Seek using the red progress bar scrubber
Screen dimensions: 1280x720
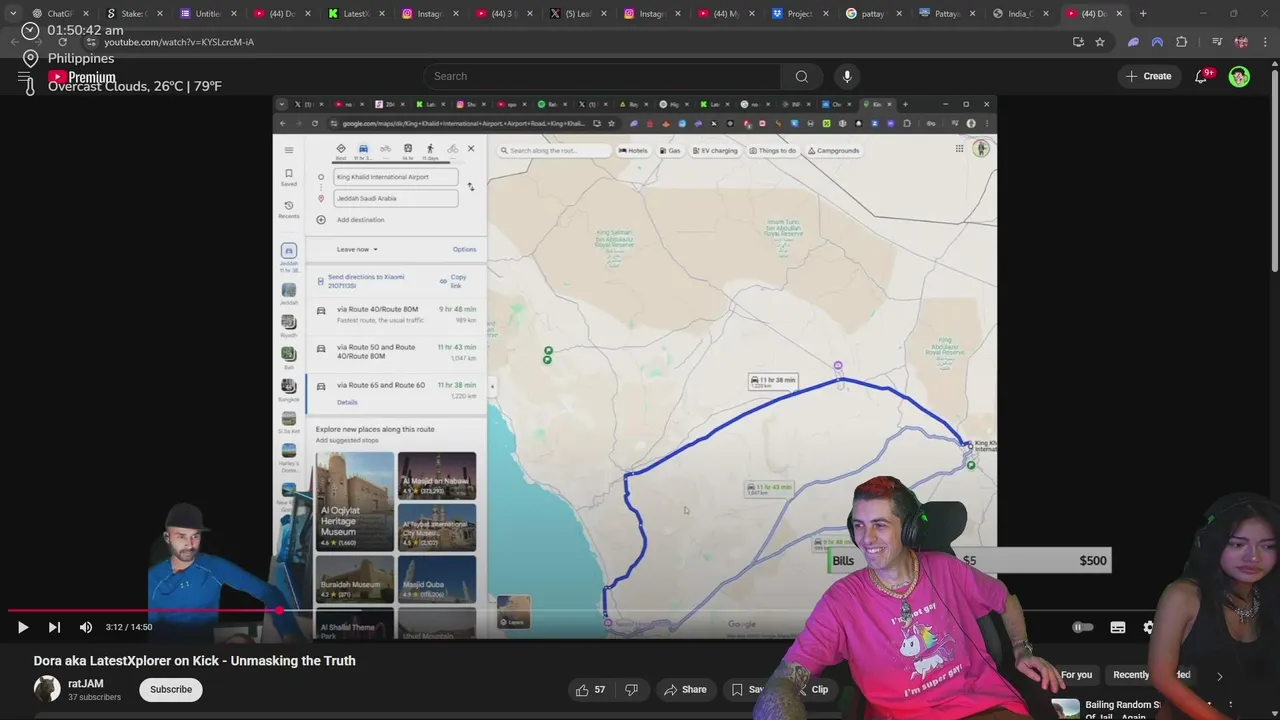(280, 610)
